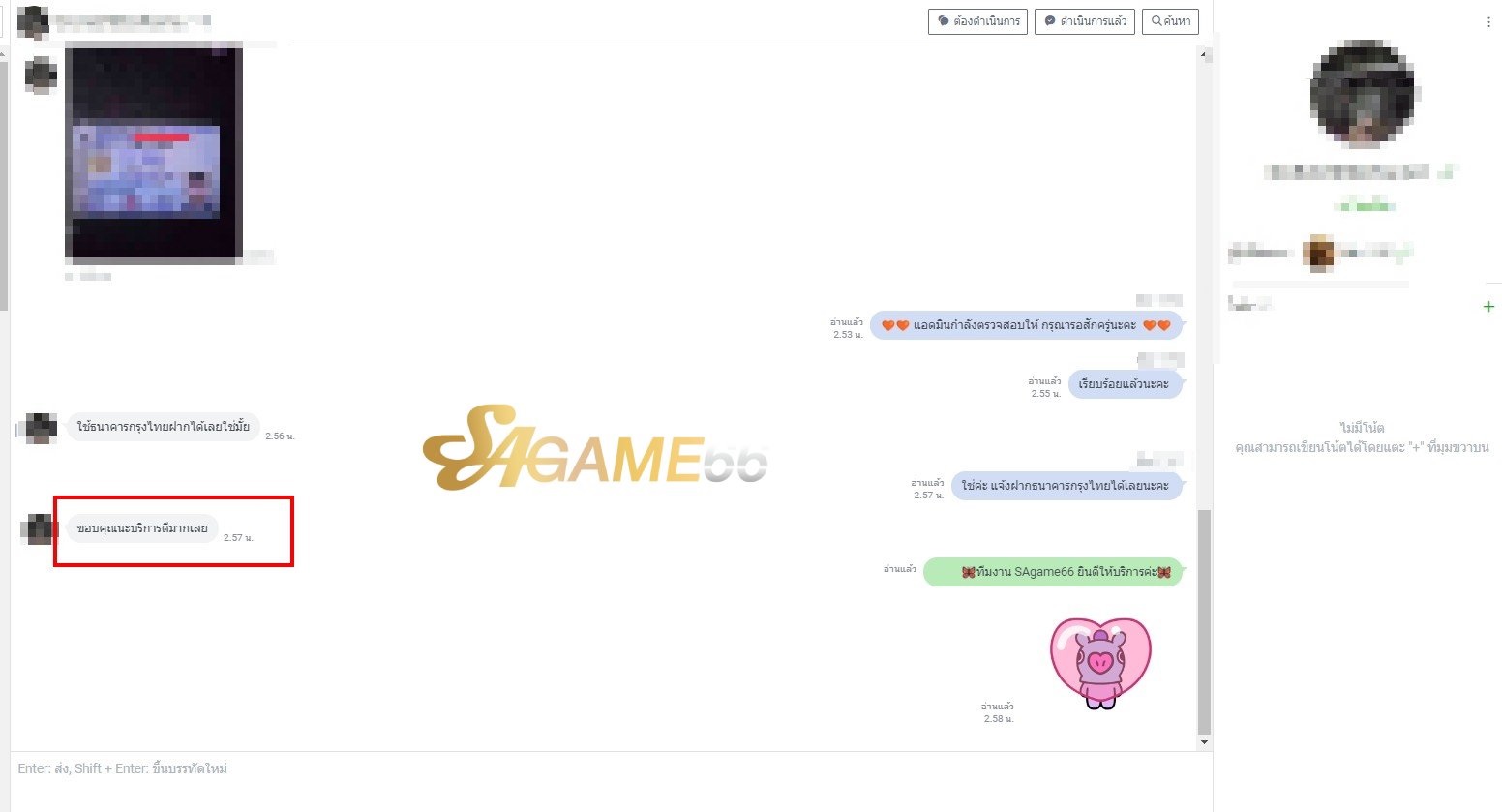
Task: Click the chat header avatar
Action: pyautogui.click(x=33, y=21)
